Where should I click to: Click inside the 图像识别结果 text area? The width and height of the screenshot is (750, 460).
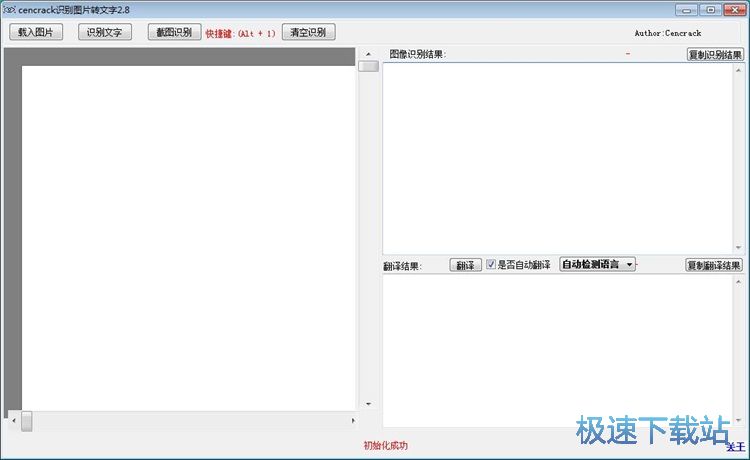point(558,158)
